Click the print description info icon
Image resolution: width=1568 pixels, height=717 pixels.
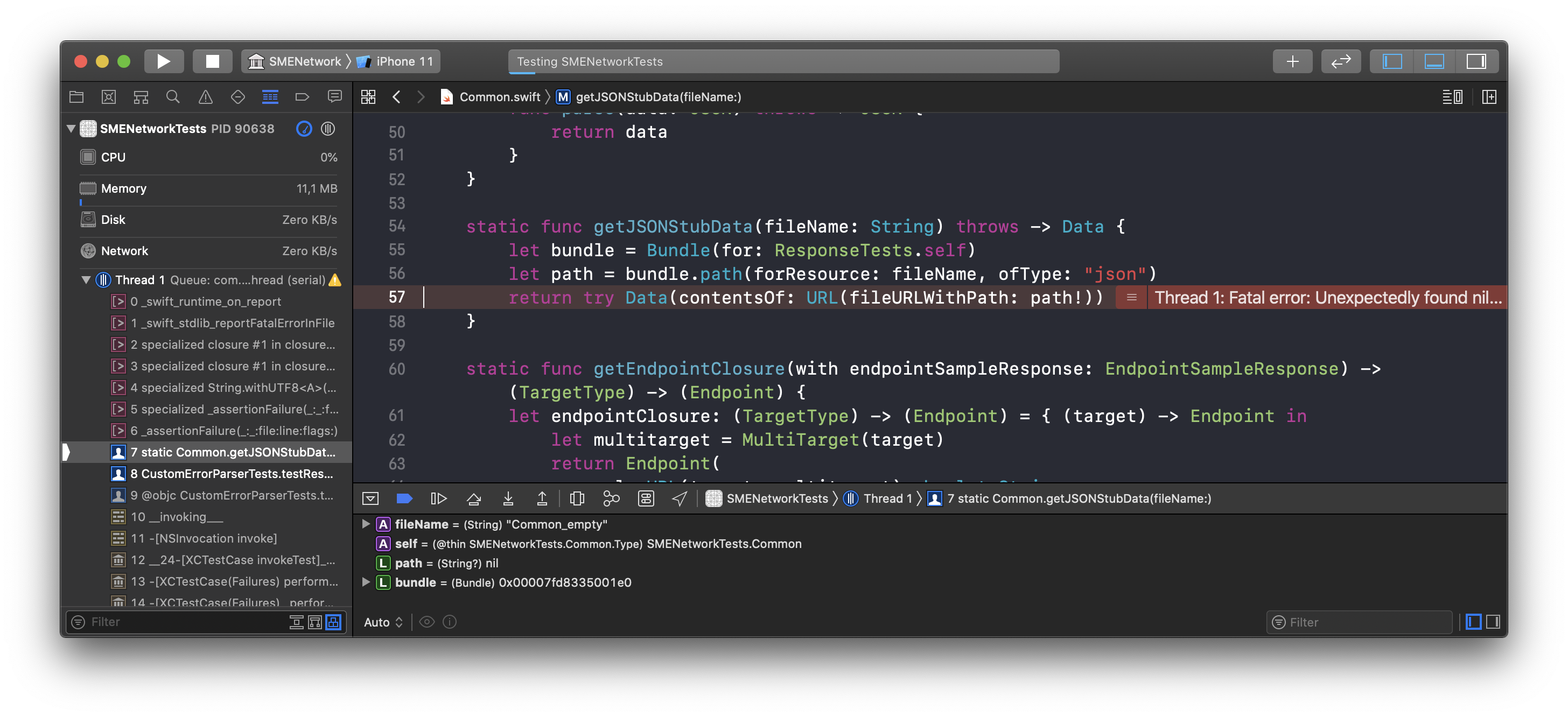click(x=449, y=622)
